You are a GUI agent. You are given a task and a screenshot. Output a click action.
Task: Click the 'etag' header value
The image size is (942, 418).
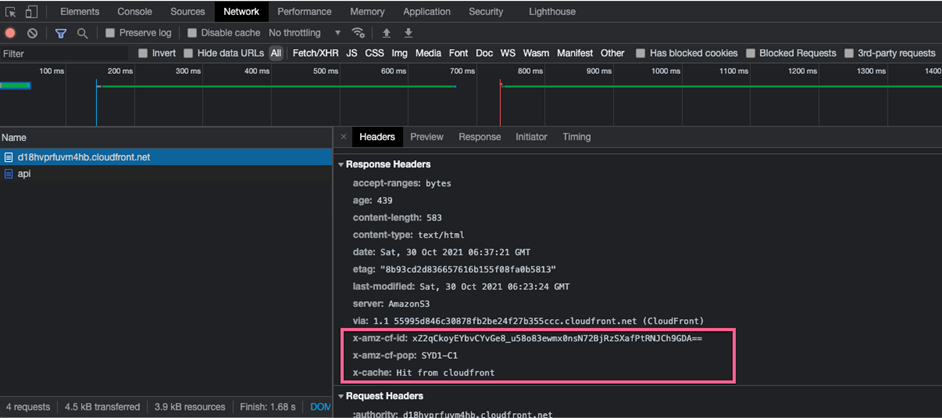pyautogui.click(x=467, y=268)
